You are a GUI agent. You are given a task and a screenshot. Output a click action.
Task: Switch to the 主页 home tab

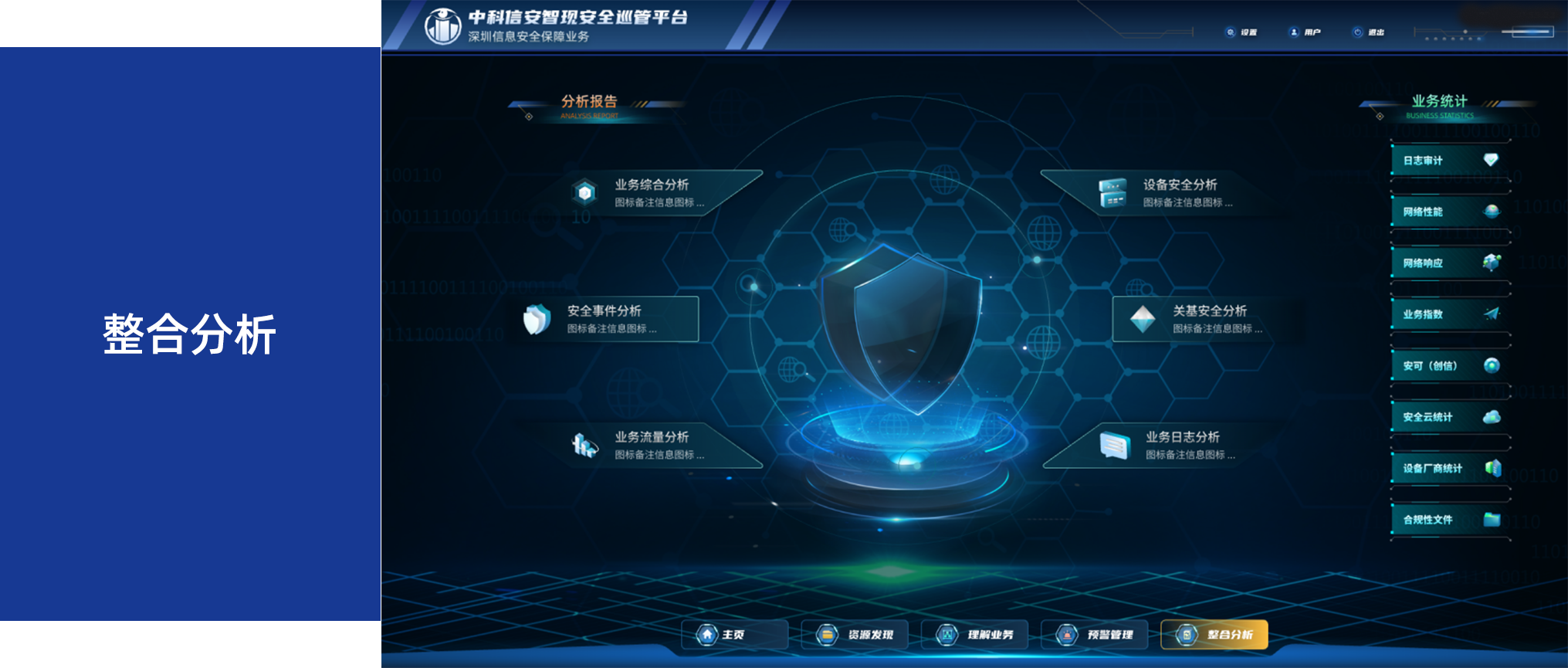pyautogui.click(x=735, y=635)
